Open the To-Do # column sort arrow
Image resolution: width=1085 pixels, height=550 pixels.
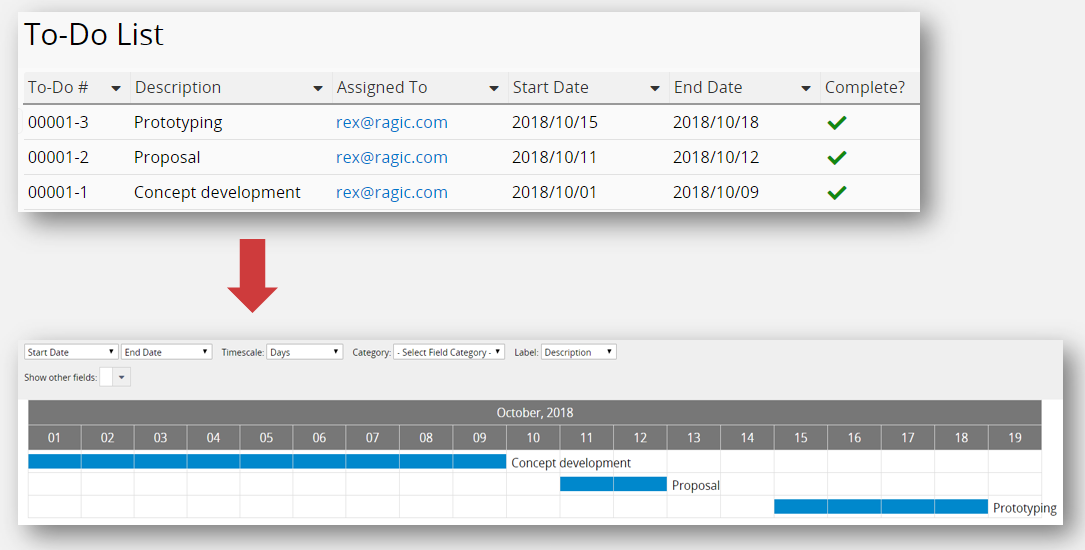[116, 89]
